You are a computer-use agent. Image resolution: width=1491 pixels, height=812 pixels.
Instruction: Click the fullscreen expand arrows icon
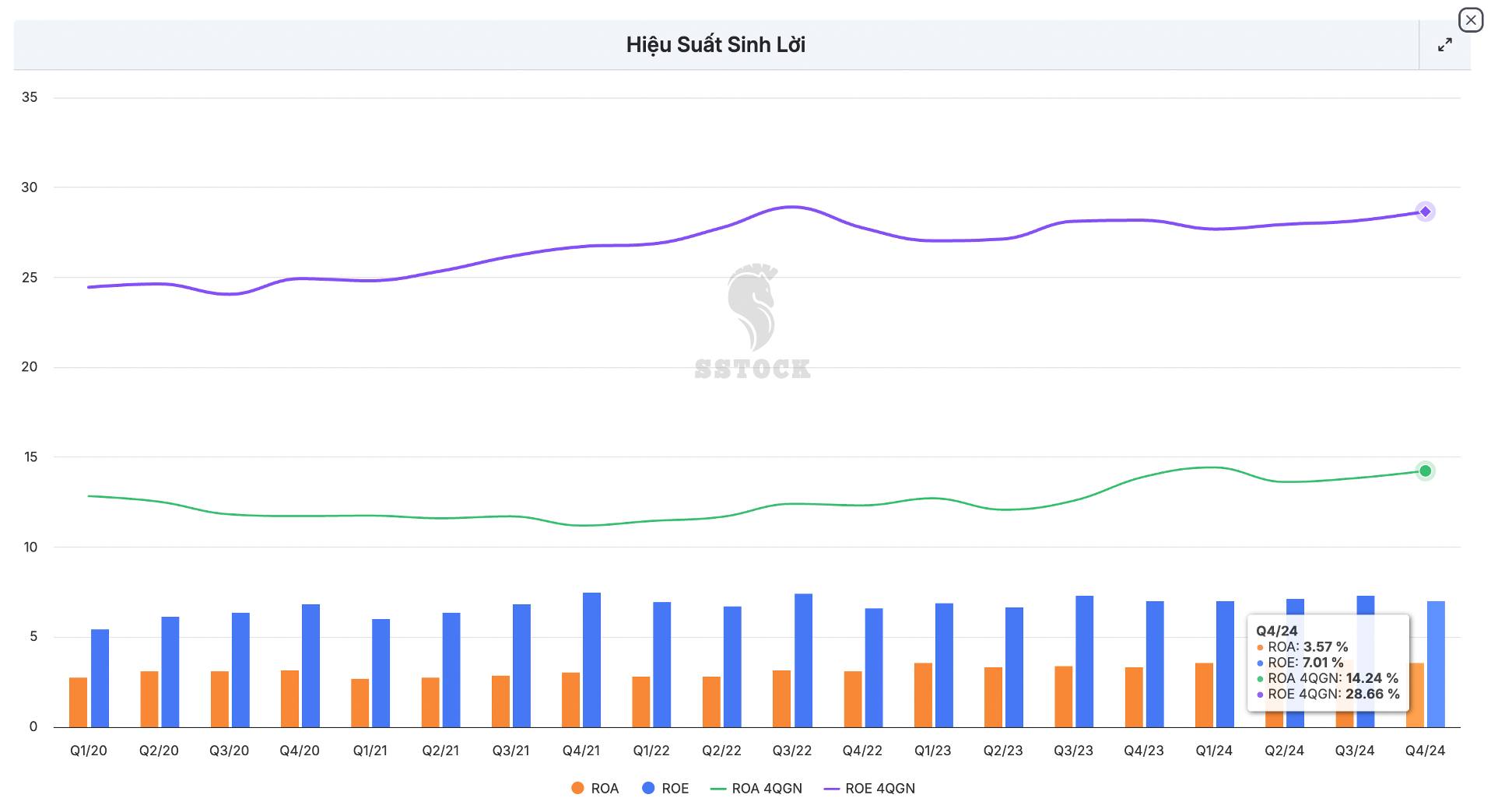click(1444, 45)
